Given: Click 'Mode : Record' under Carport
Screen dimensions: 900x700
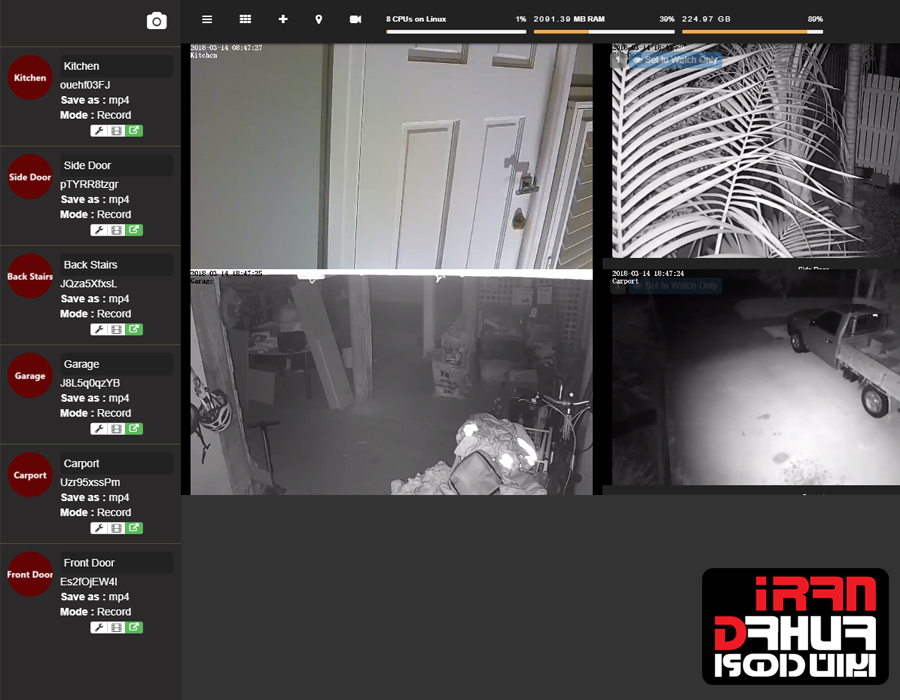Looking at the screenshot, I should [x=95, y=512].
